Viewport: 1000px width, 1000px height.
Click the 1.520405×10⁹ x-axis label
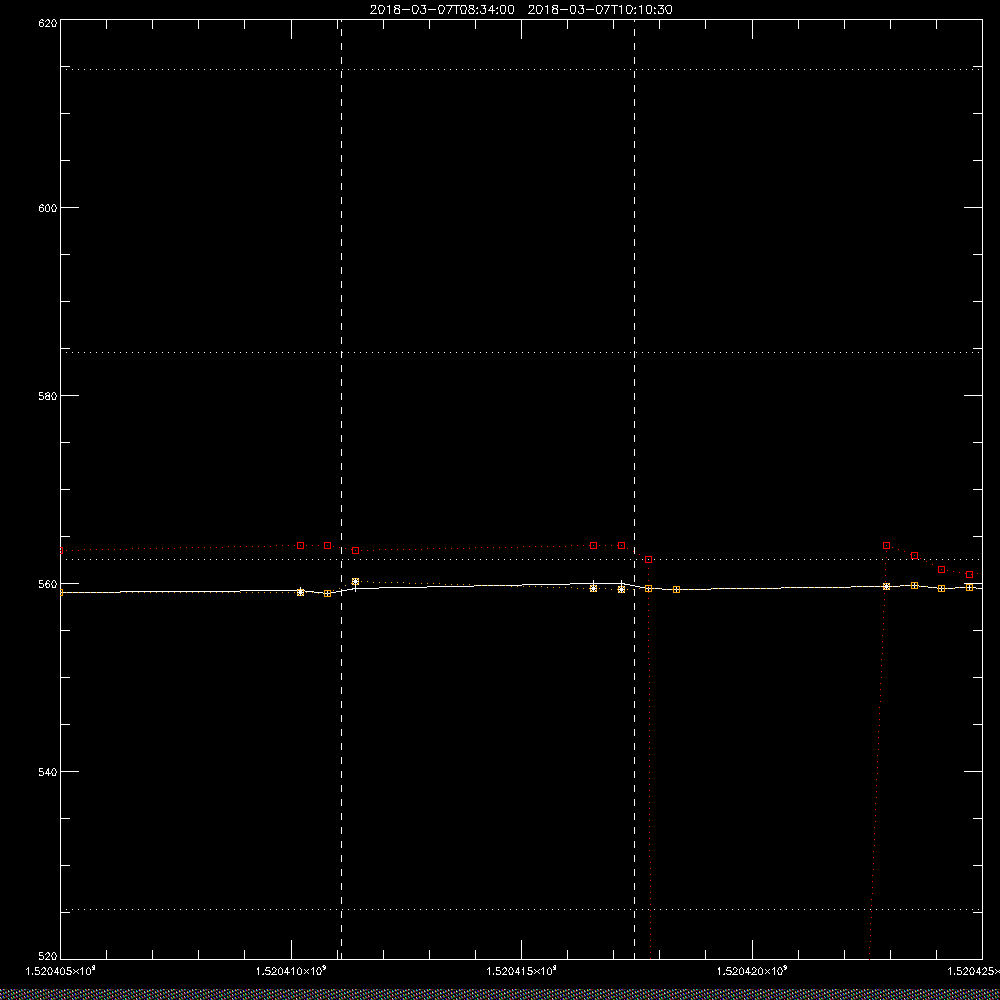click(61, 971)
